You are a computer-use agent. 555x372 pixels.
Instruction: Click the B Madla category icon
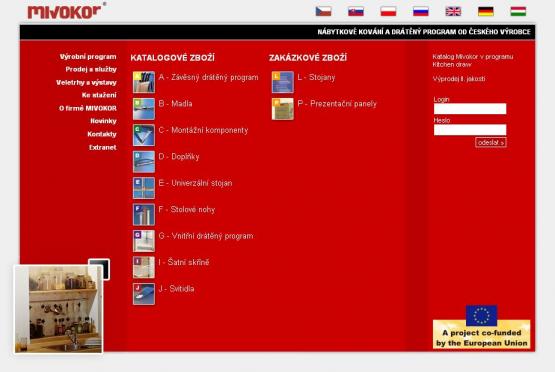point(144,109)
